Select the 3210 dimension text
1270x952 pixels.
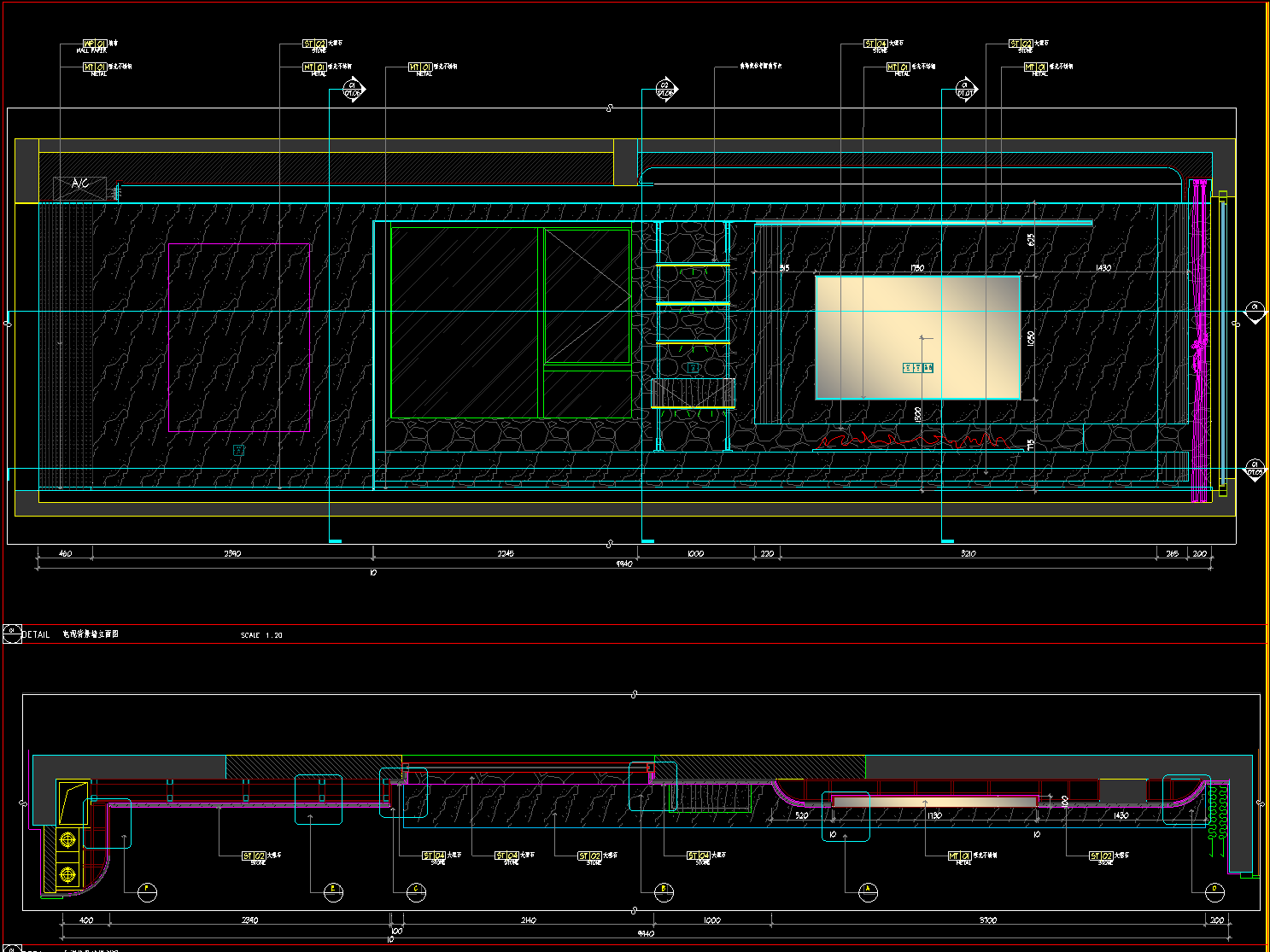(968, 553)
